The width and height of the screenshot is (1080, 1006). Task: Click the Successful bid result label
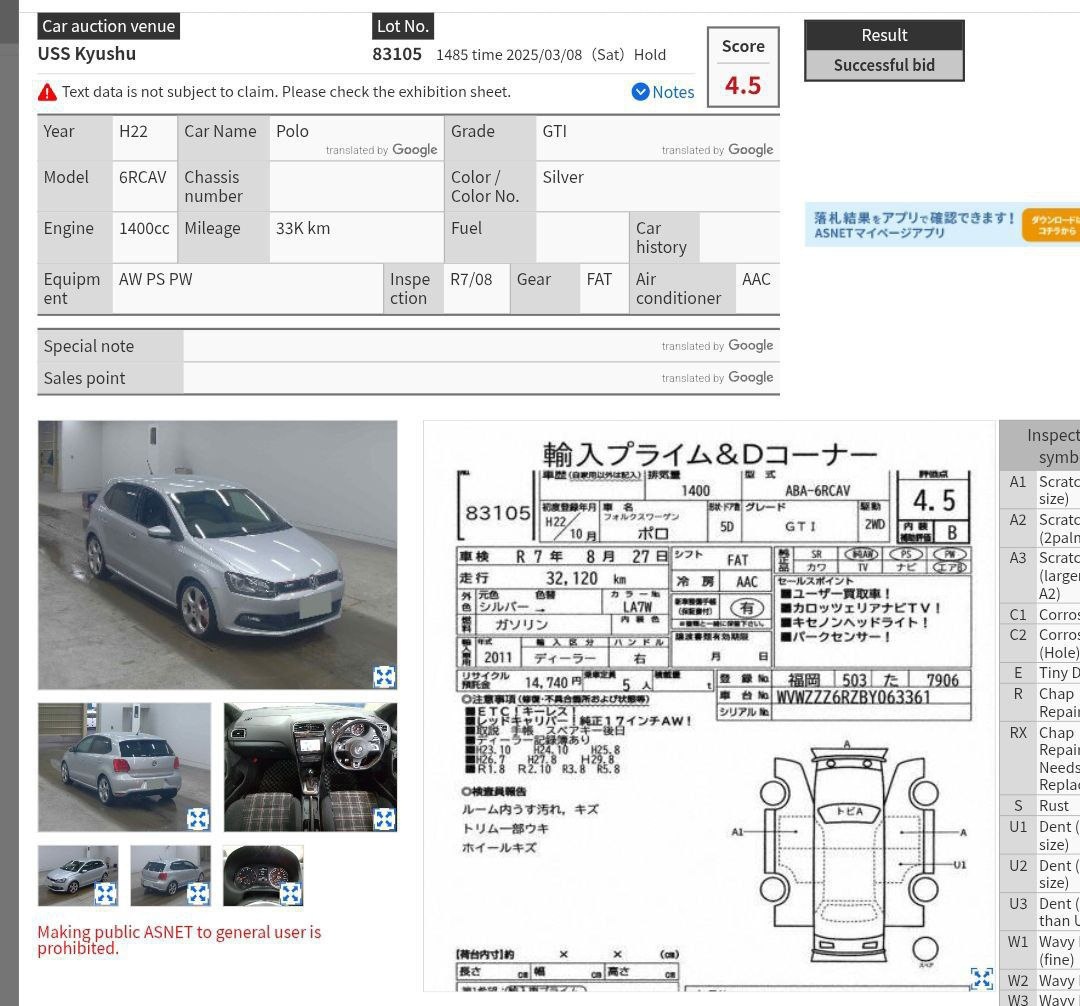(884, 65)
